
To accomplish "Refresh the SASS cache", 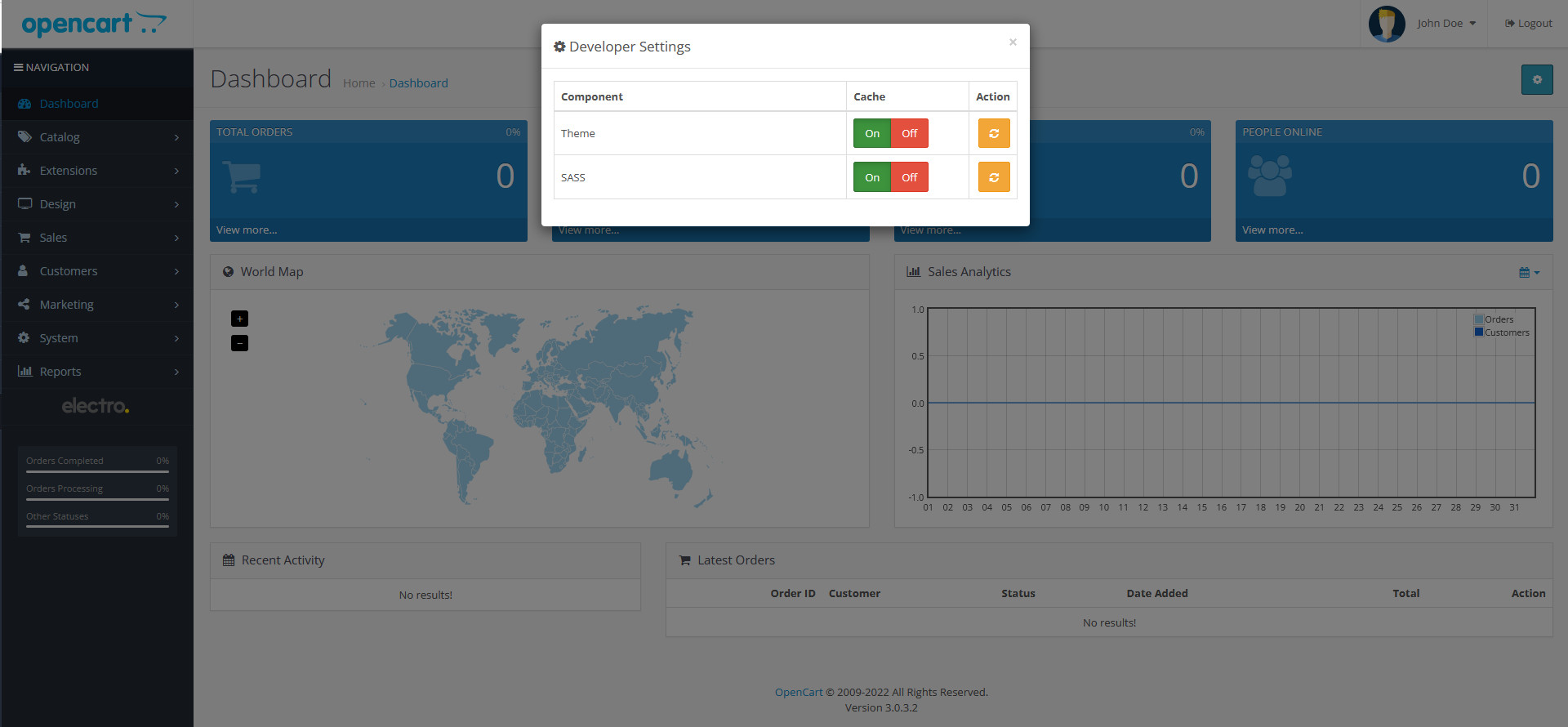I will (994, 177).
